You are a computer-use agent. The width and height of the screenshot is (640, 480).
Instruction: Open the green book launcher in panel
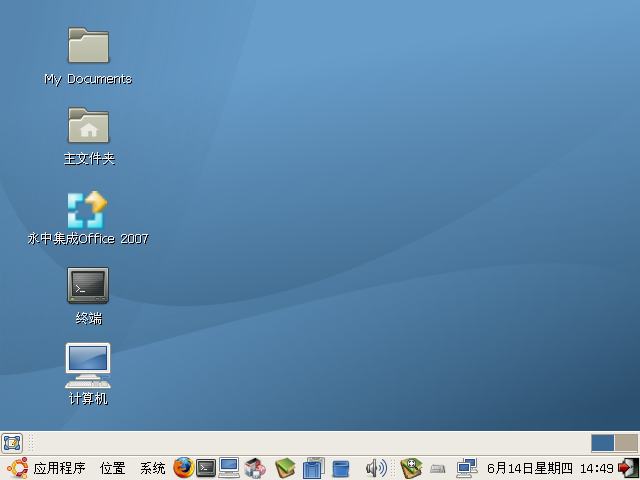pyautogui.click(x=285, y=468)
